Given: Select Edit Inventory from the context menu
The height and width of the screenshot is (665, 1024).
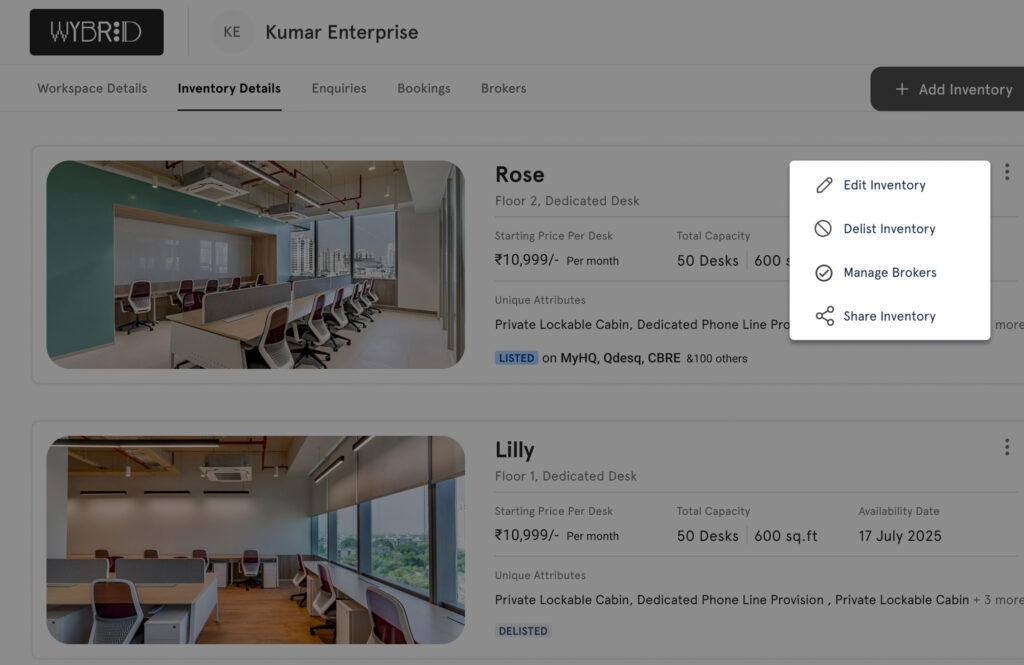Looking at the screenshot, I should tap(884, 185).
